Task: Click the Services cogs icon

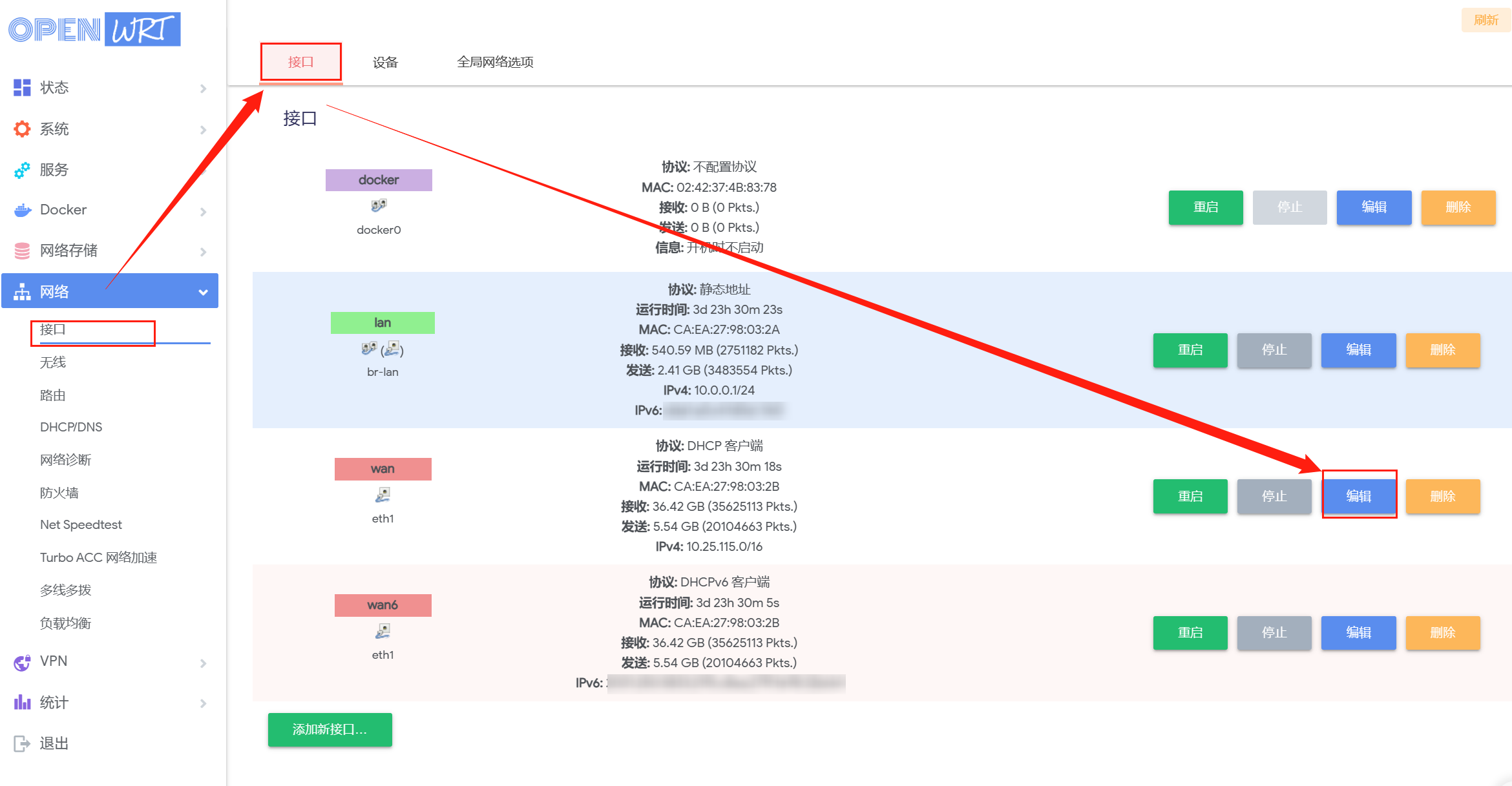Action: click(x=22, y=170)
